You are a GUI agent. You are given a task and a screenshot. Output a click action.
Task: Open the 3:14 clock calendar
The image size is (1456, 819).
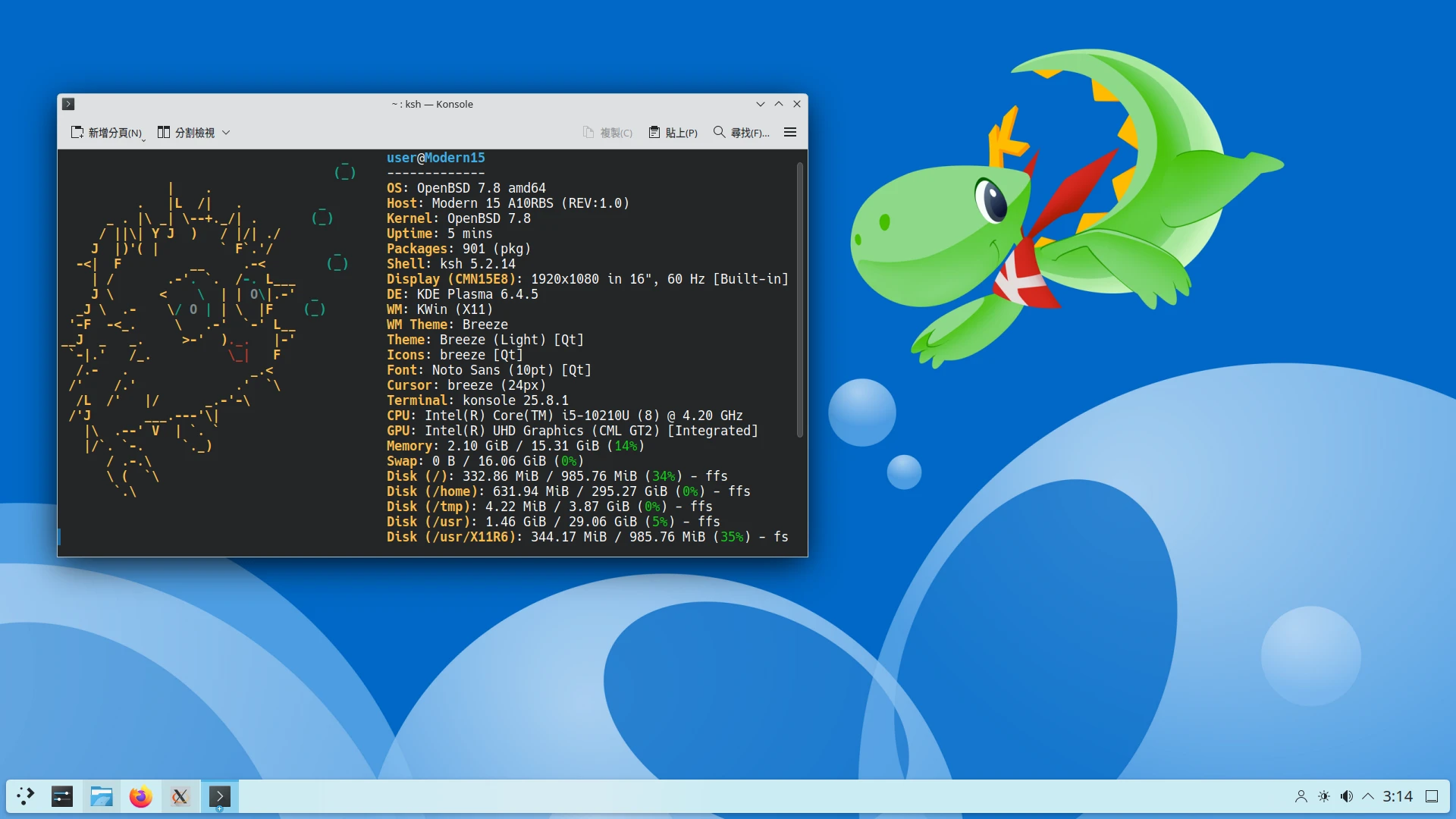click(1397, 796)
